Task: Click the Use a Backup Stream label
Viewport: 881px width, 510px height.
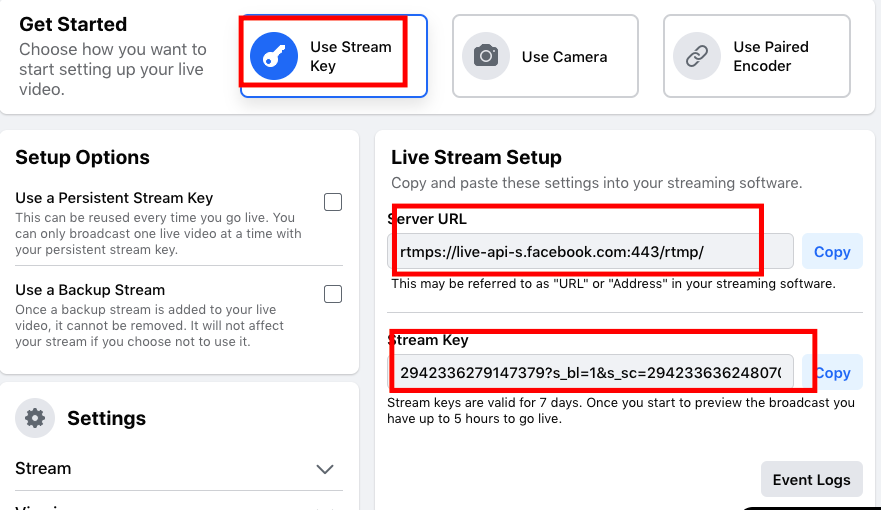Action: click(90, 290)
